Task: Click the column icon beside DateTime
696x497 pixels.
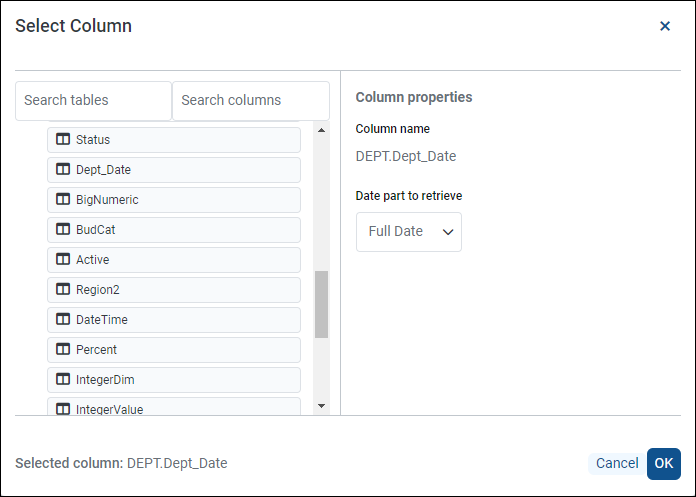Action: click(63, 319)
